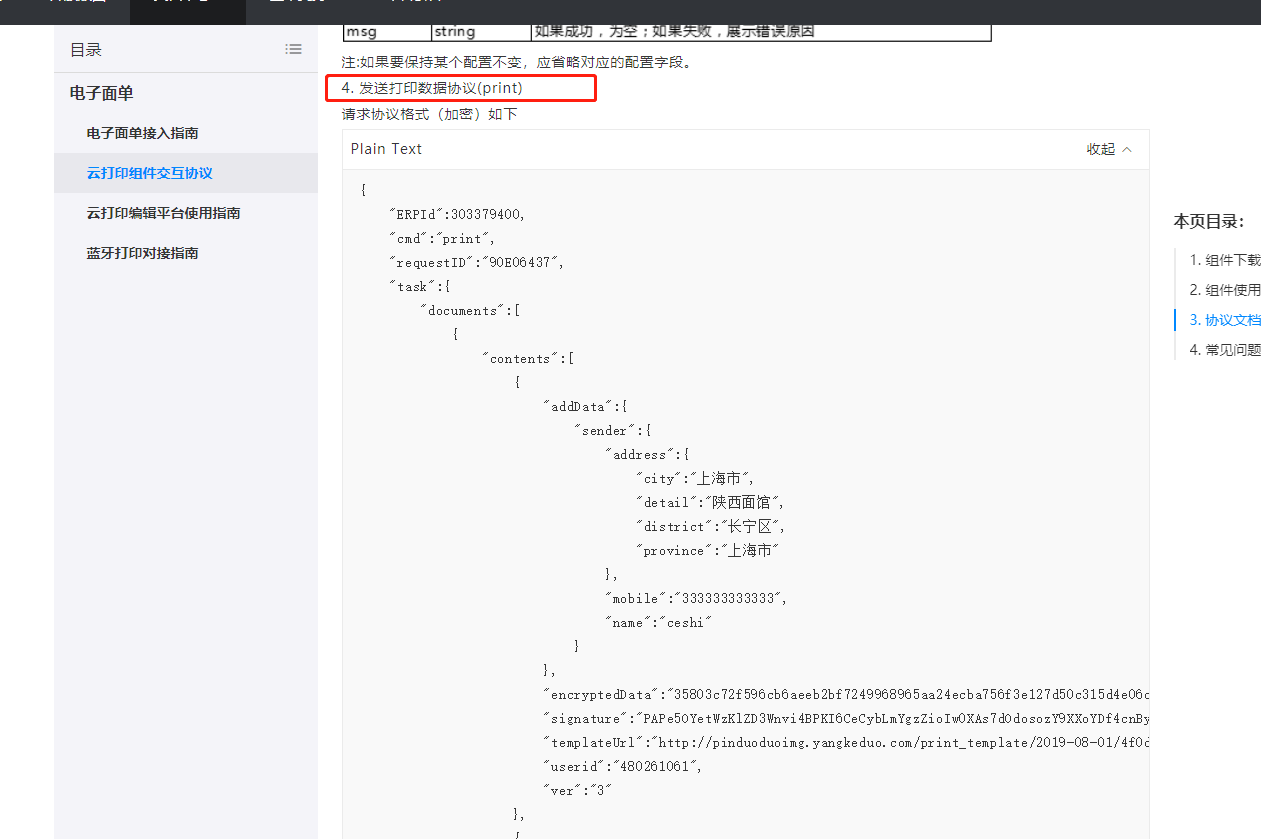
Task: Jump to 2. 组件使用 in page contents
Action: point(1225,290)
